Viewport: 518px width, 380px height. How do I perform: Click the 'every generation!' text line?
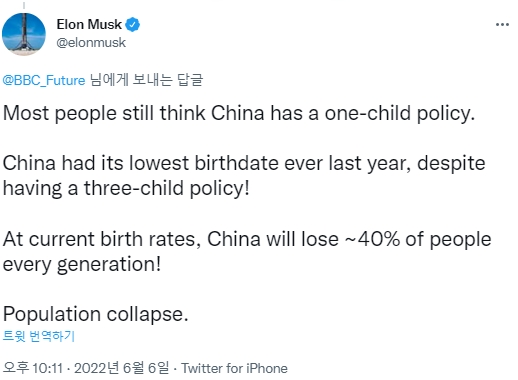(82, 264)
